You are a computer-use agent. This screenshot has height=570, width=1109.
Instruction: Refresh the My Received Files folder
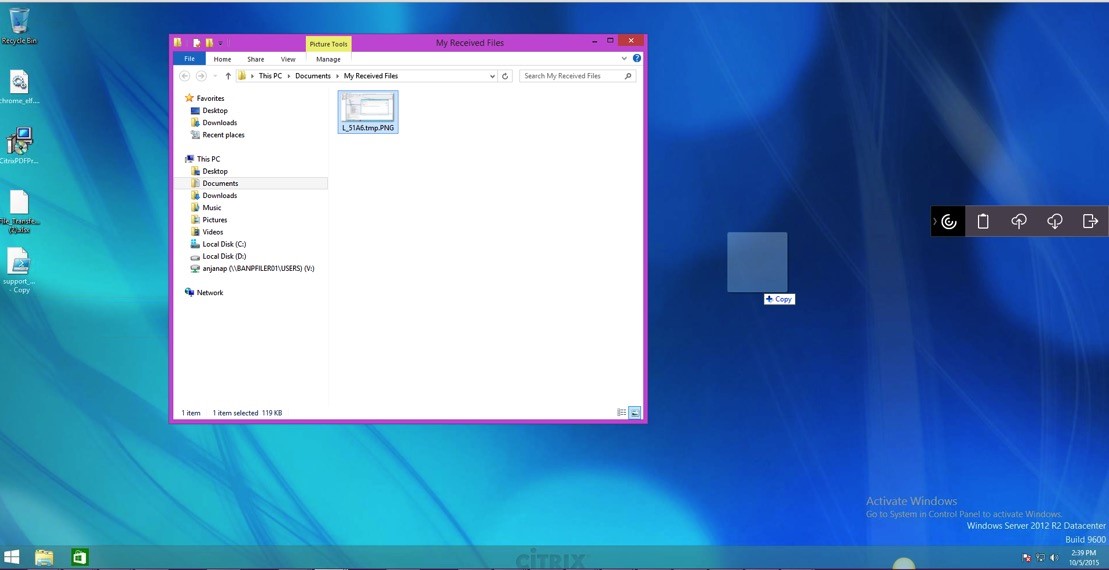(505, 76)
